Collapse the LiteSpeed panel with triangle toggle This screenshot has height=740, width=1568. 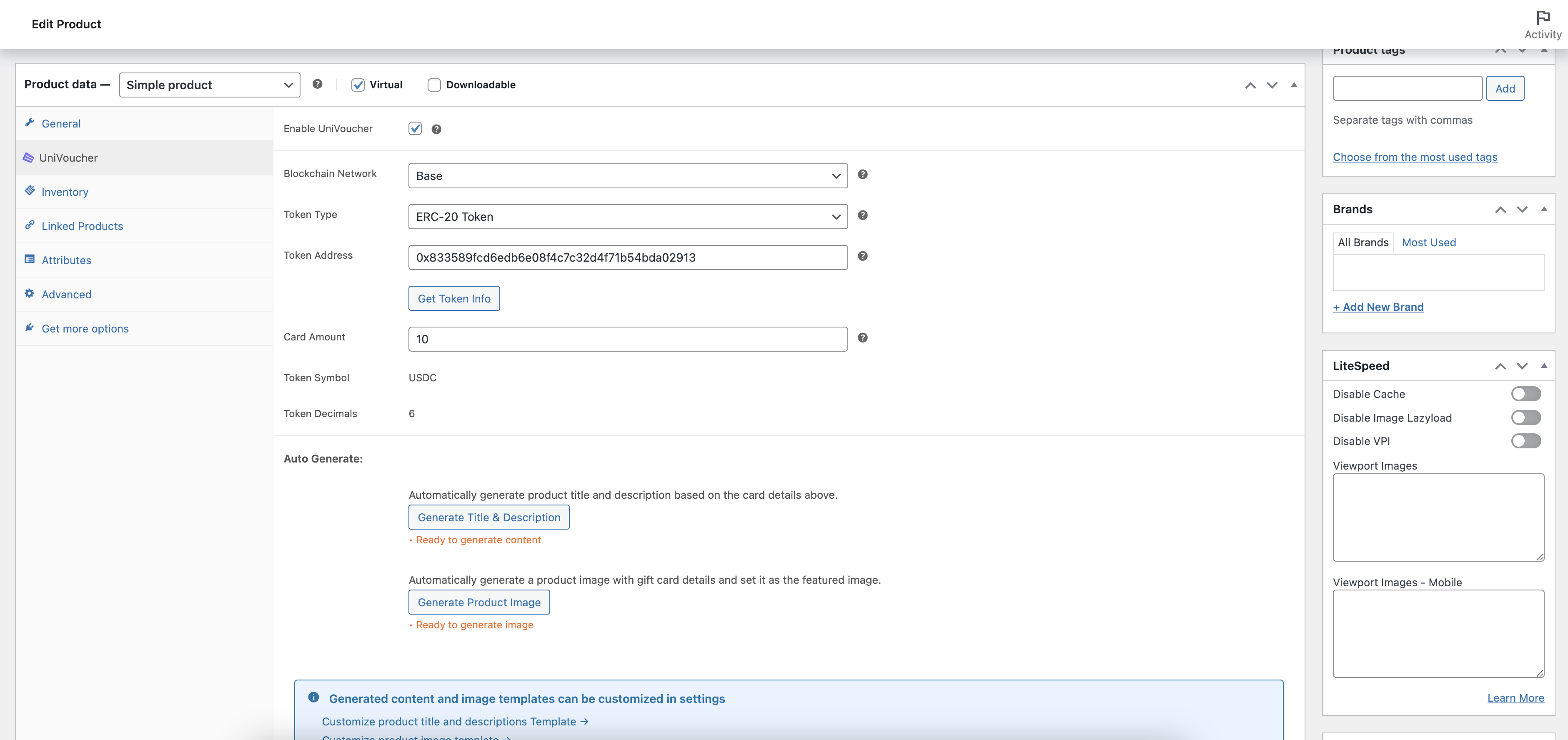(1544, 366)
